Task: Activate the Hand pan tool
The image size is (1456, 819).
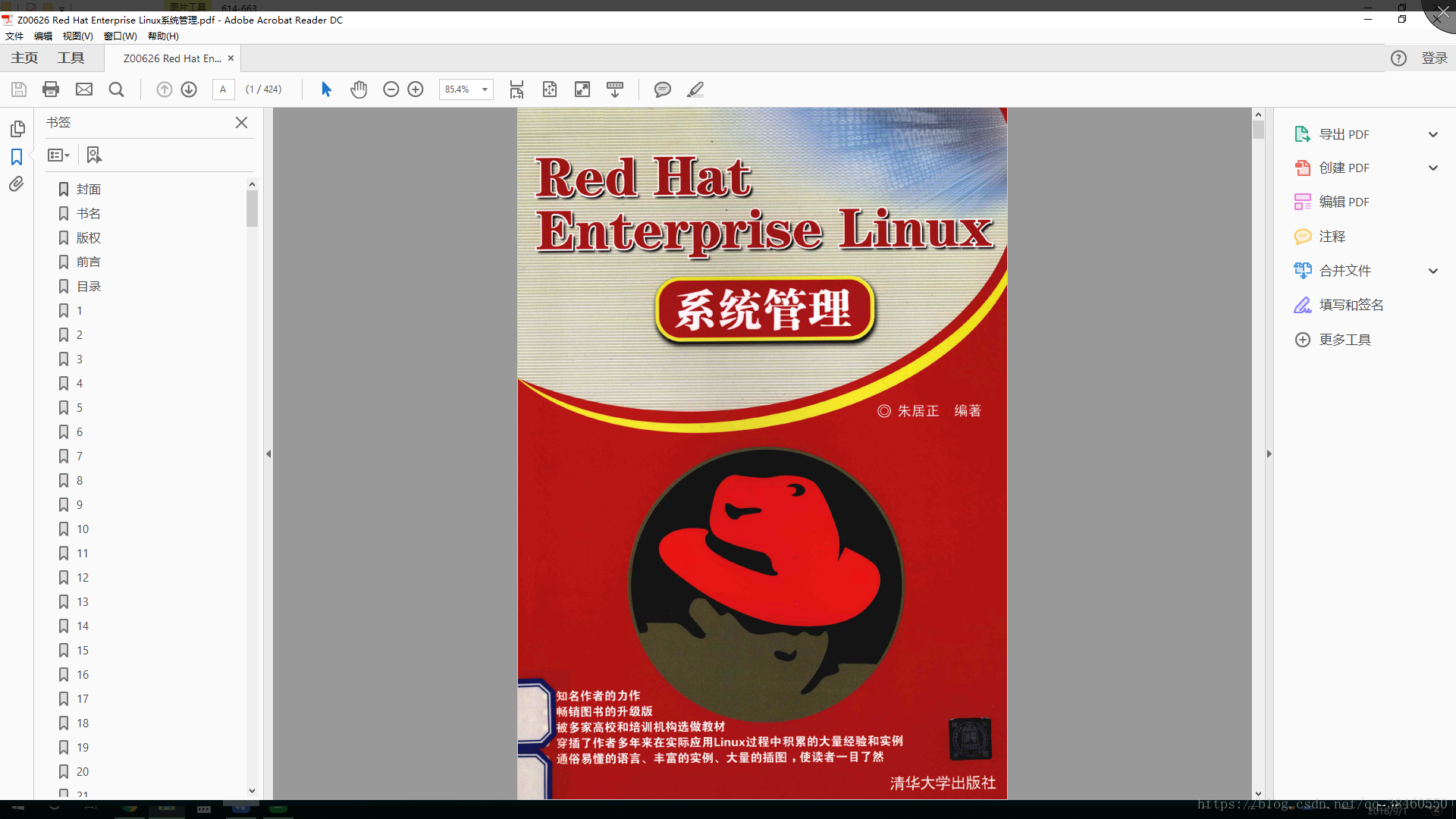Action: click(x=359, y=89)
